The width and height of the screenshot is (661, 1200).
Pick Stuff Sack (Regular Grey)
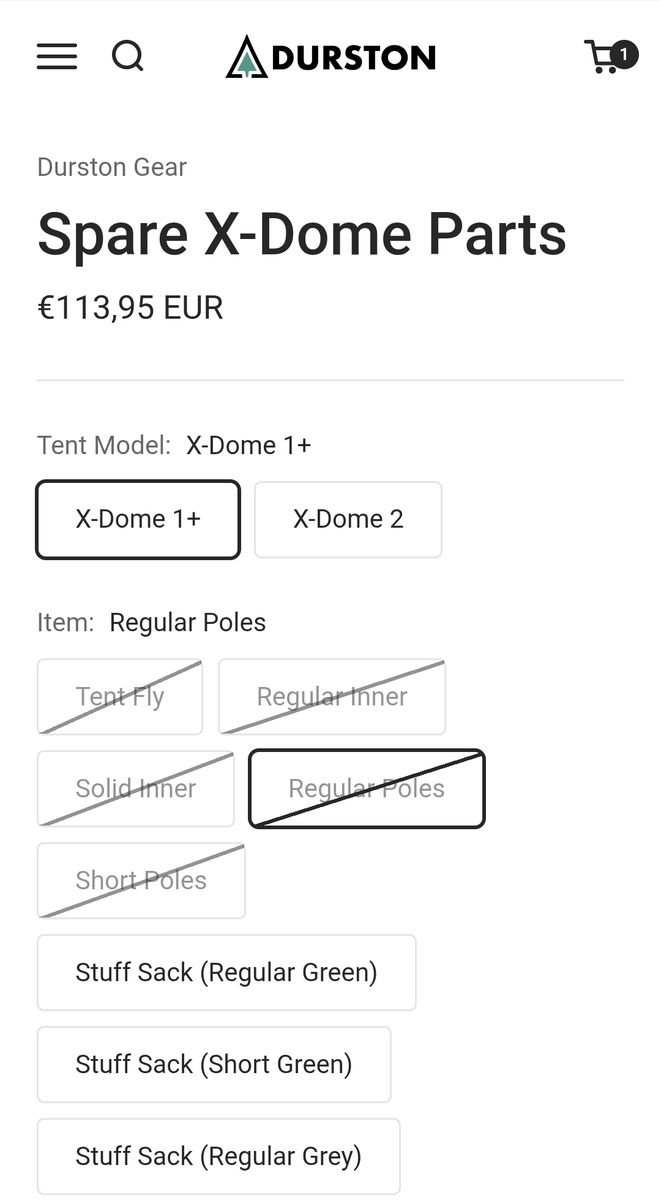click(218, 1157)
